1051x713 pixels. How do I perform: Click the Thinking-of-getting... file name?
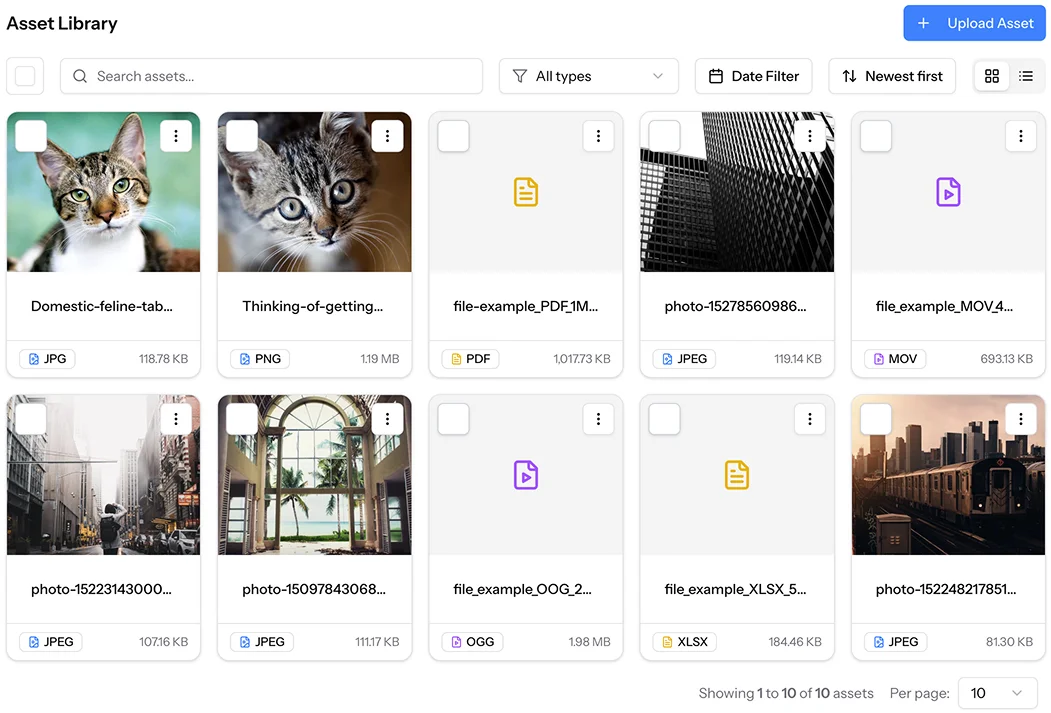313,306
